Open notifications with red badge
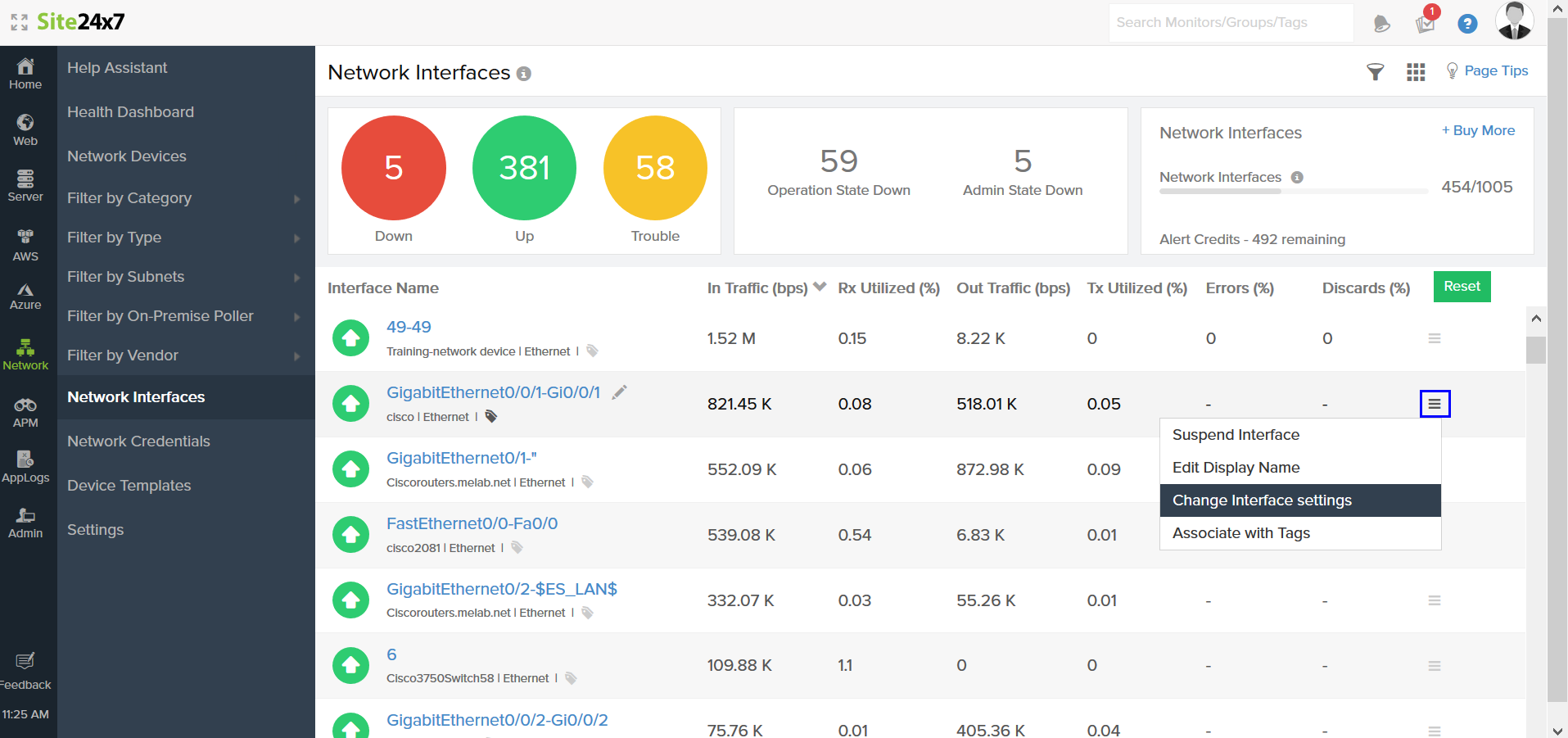 click(1426, 23)
